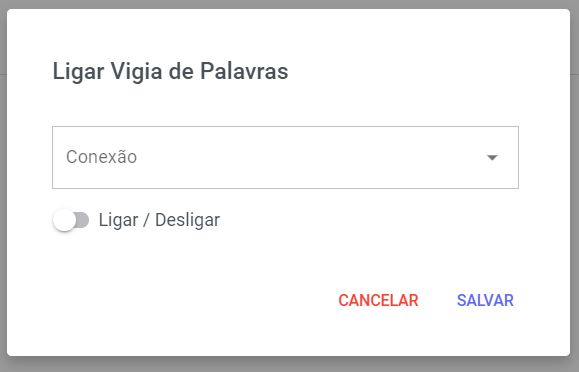579x372 pixels.
Task: Click the CANCELAR button
Action: [378, 300]
